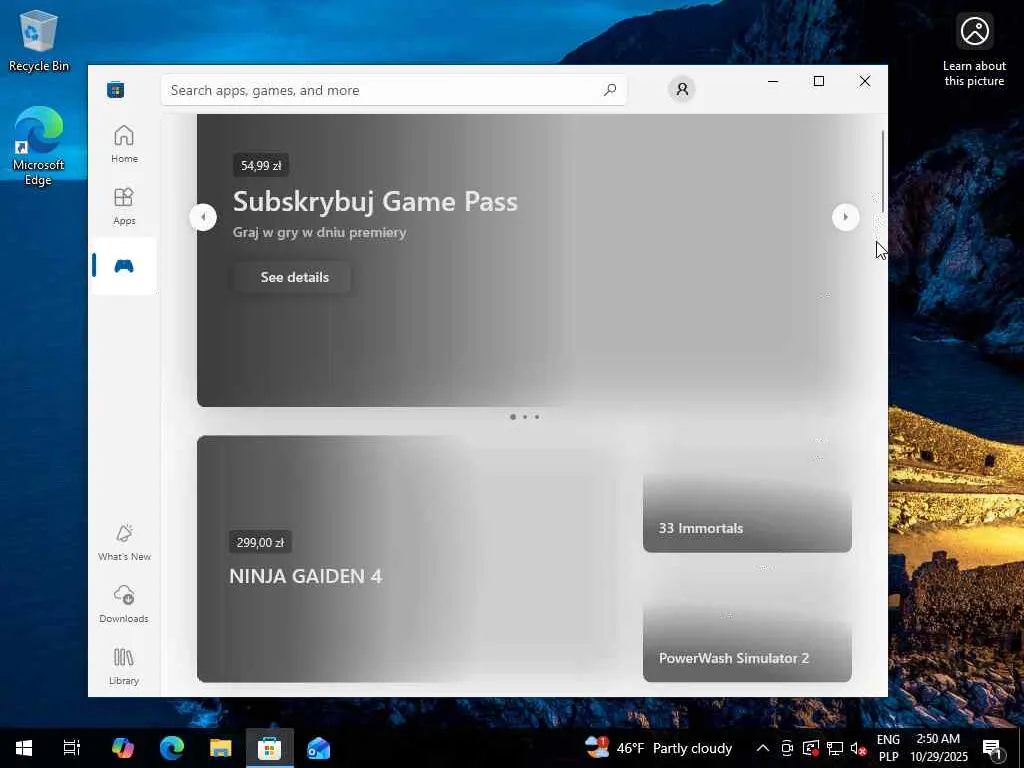
Task: Click Microsoft Store taskbar icon
Action: pos(270,748)
